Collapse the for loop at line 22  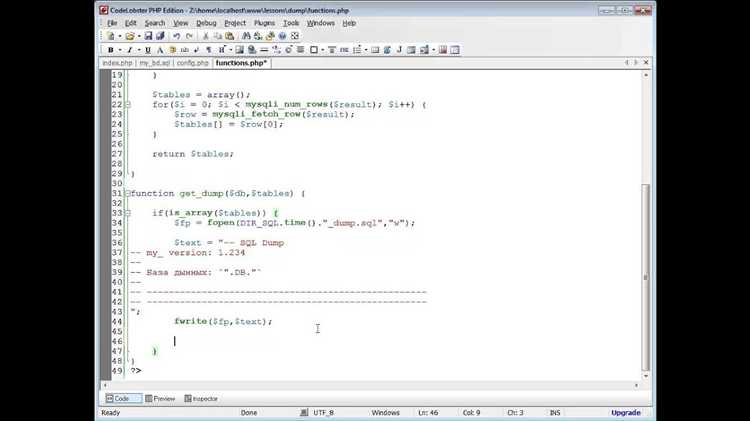point(128,104)
